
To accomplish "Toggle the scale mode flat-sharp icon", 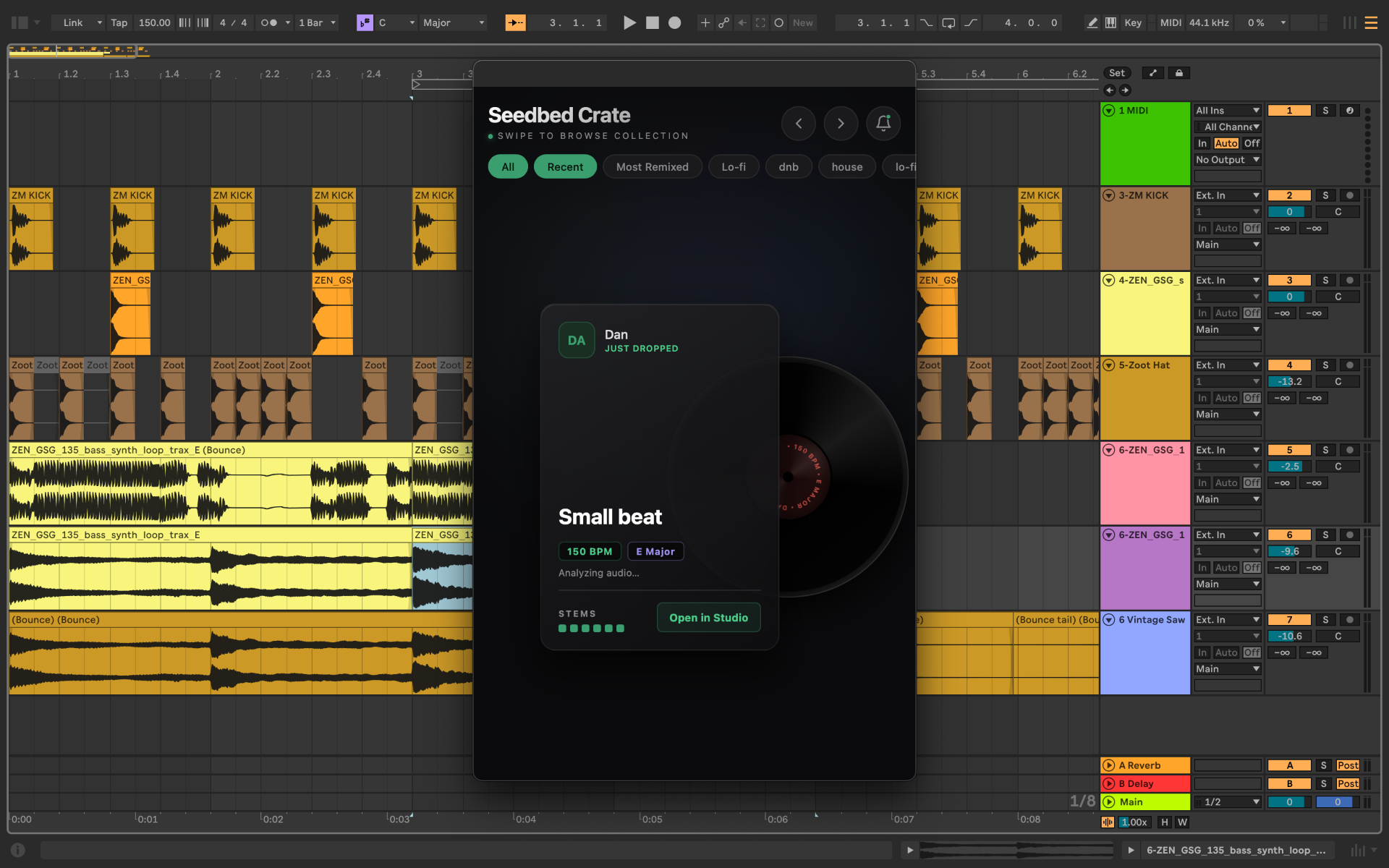I will [x=365, y=22].
